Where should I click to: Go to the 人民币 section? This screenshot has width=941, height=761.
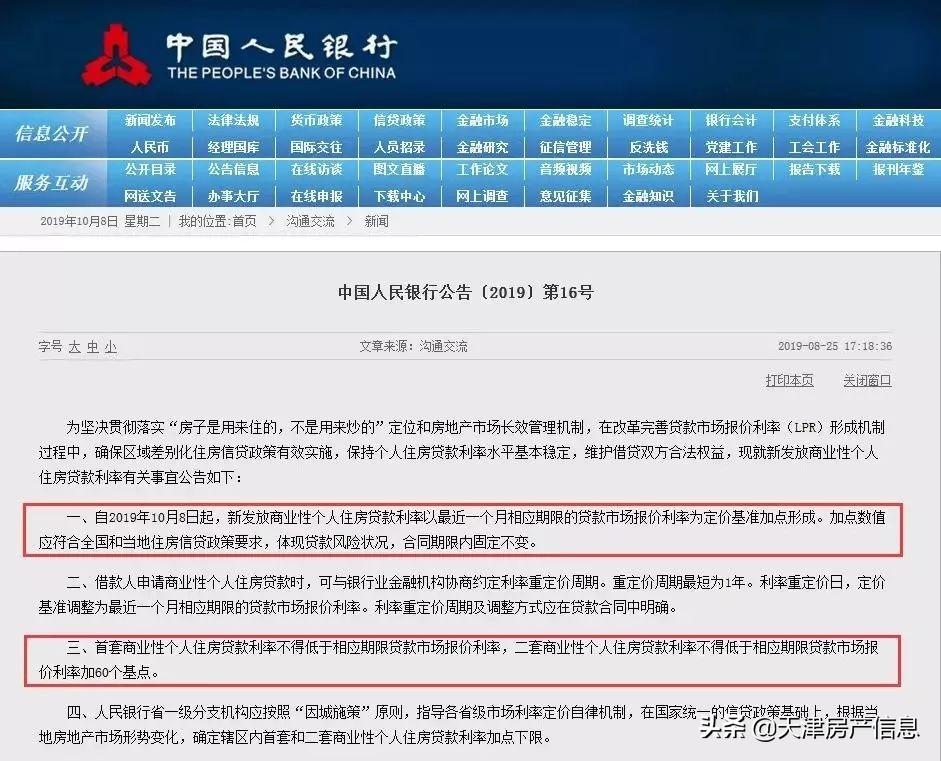(x=150, y=147)
